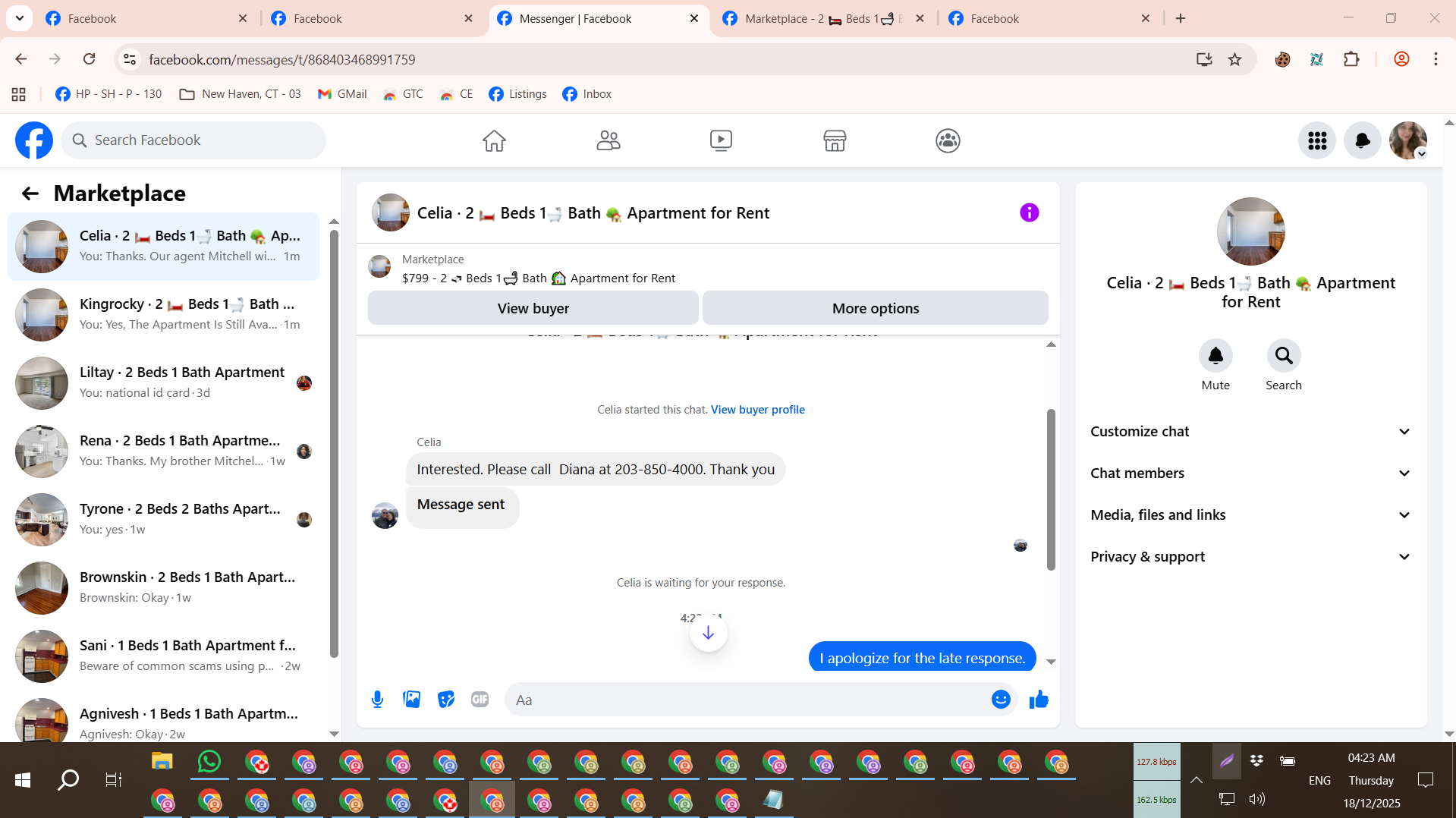Open the Marketplace storefront icon
This screenshot has width=1456, height=818.
pos(835,140)
